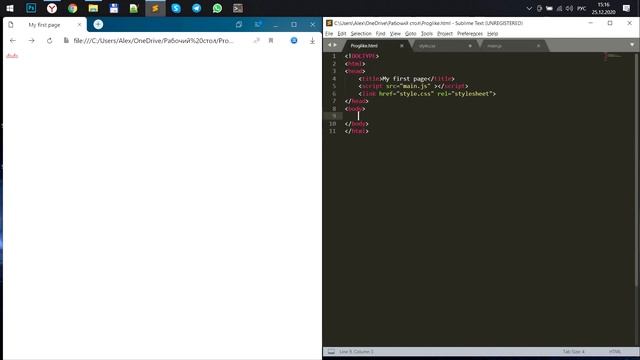
Task: Go to previous tab with left arrow
Action: tap(329, 45)
